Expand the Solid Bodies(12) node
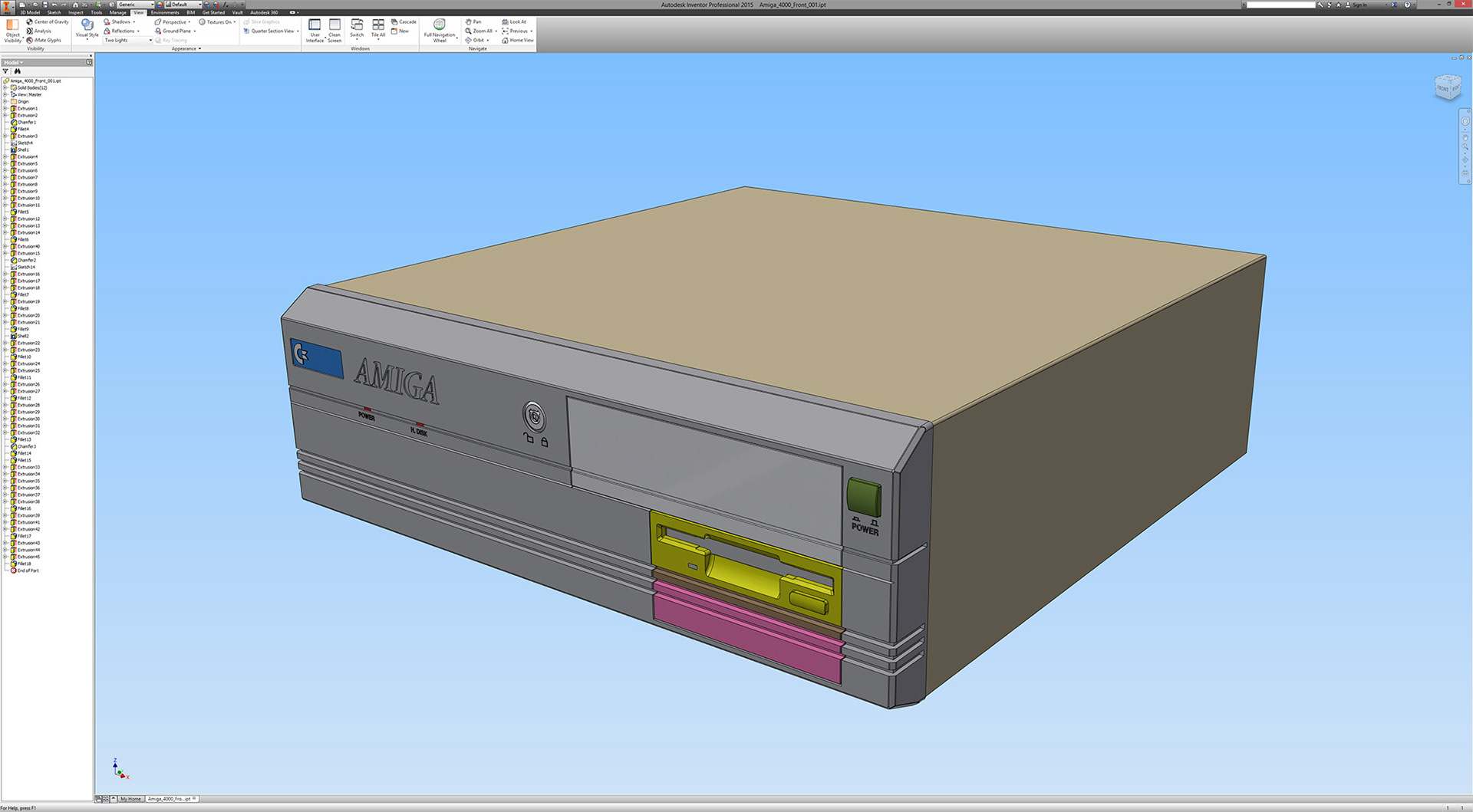Viewport: 1473px width, 812px height. point(5,87)
